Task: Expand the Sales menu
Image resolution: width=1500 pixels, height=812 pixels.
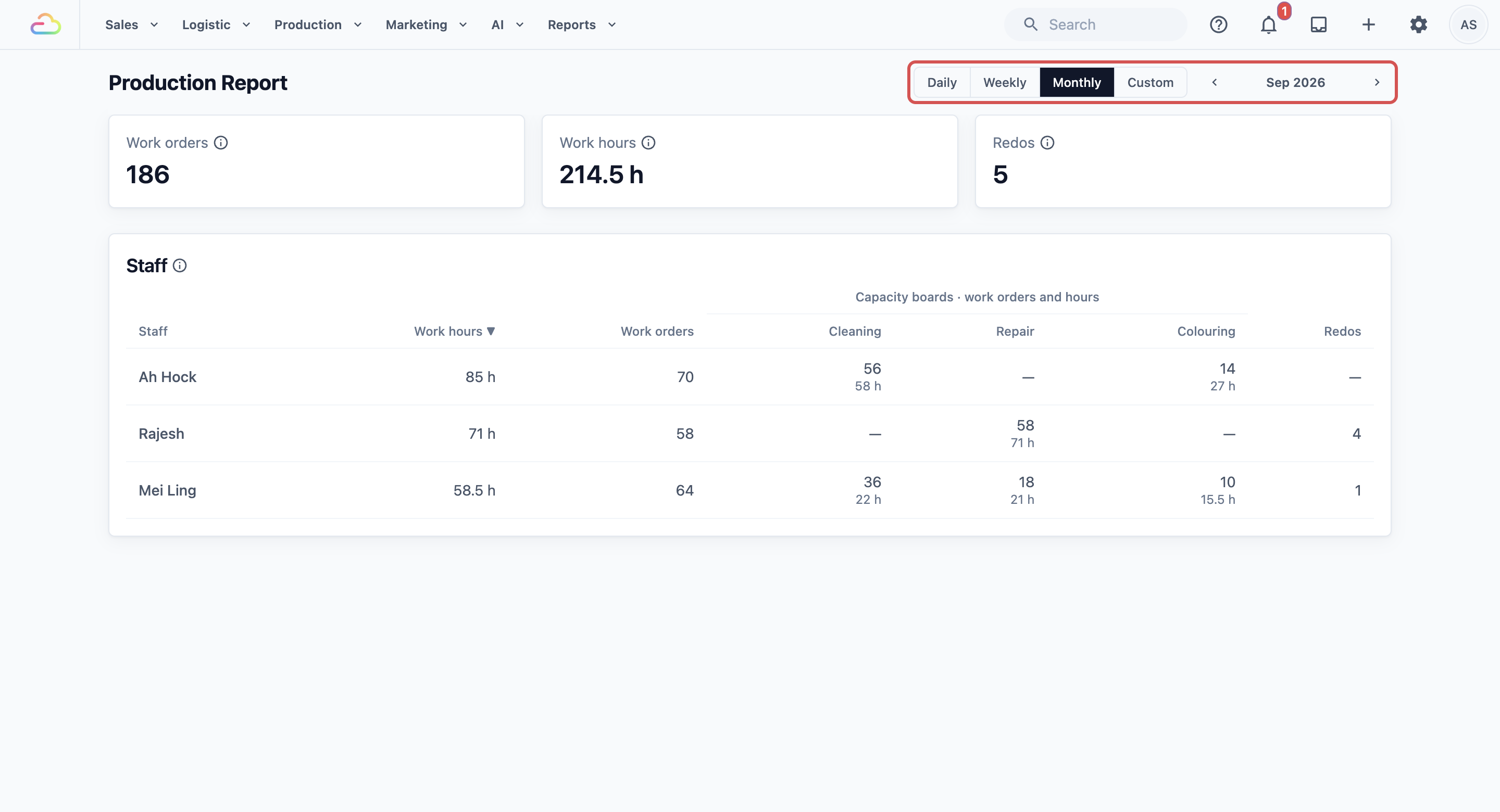Action: point(132,24)
